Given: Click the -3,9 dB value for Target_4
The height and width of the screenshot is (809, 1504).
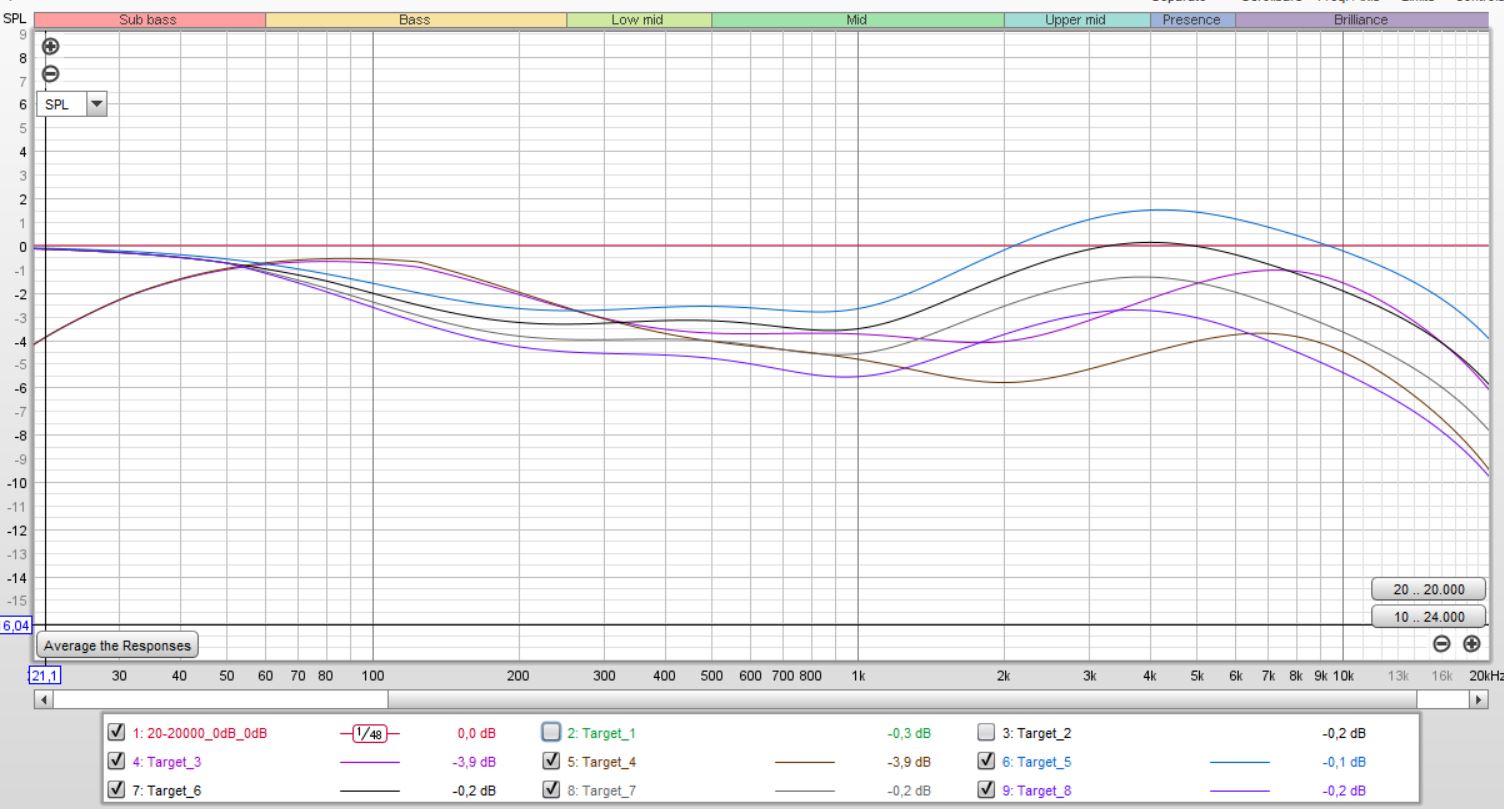Looking at the screenshot, I should coord(909,762).
